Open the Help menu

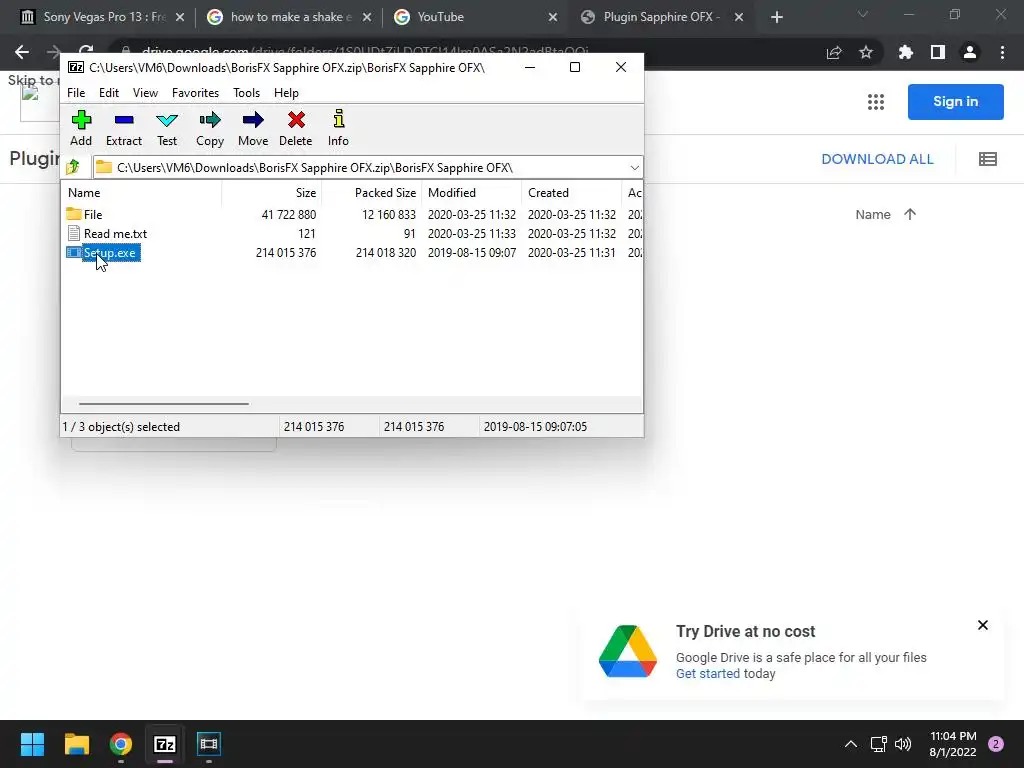pos(286,93)
